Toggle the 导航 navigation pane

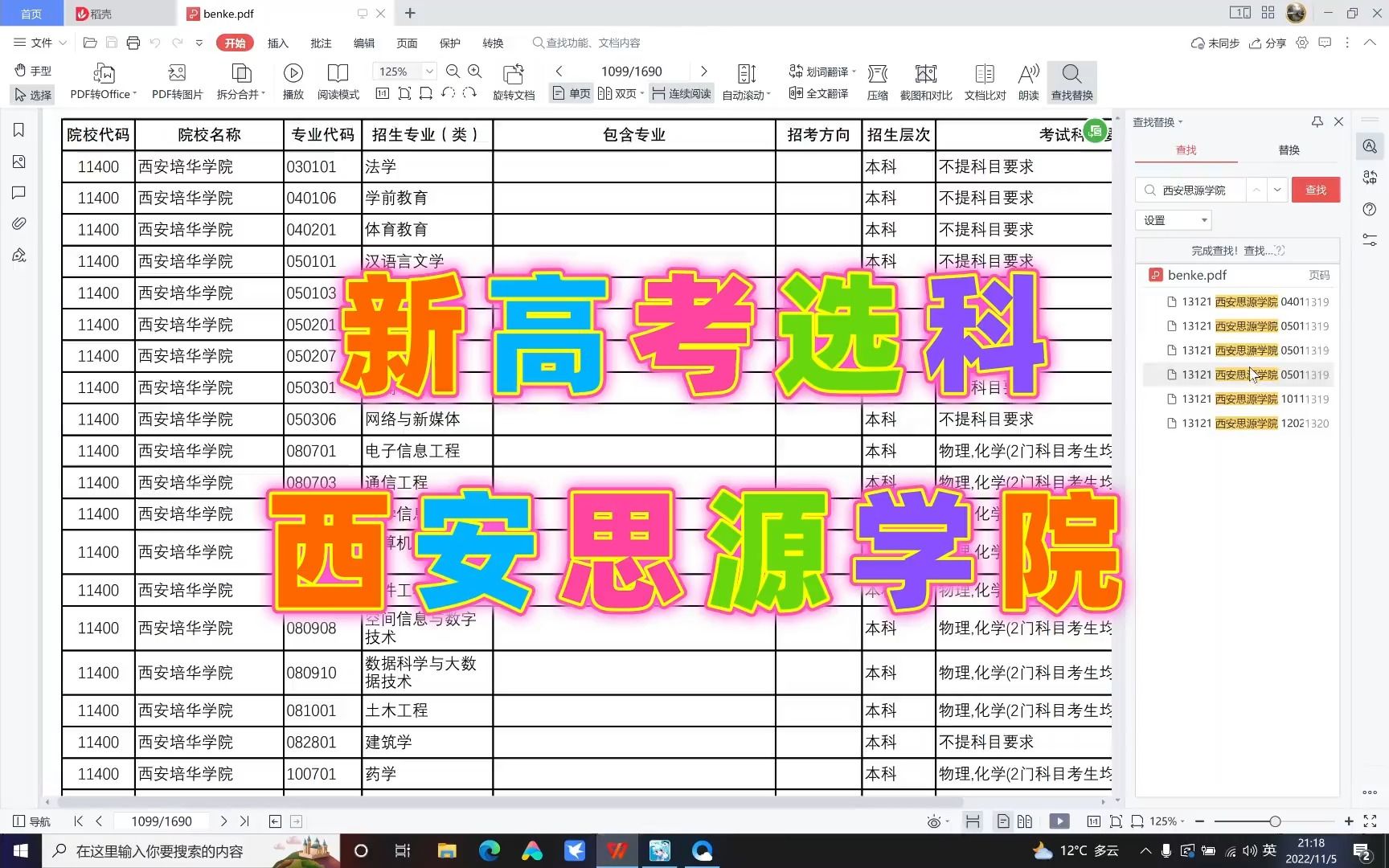32,821
